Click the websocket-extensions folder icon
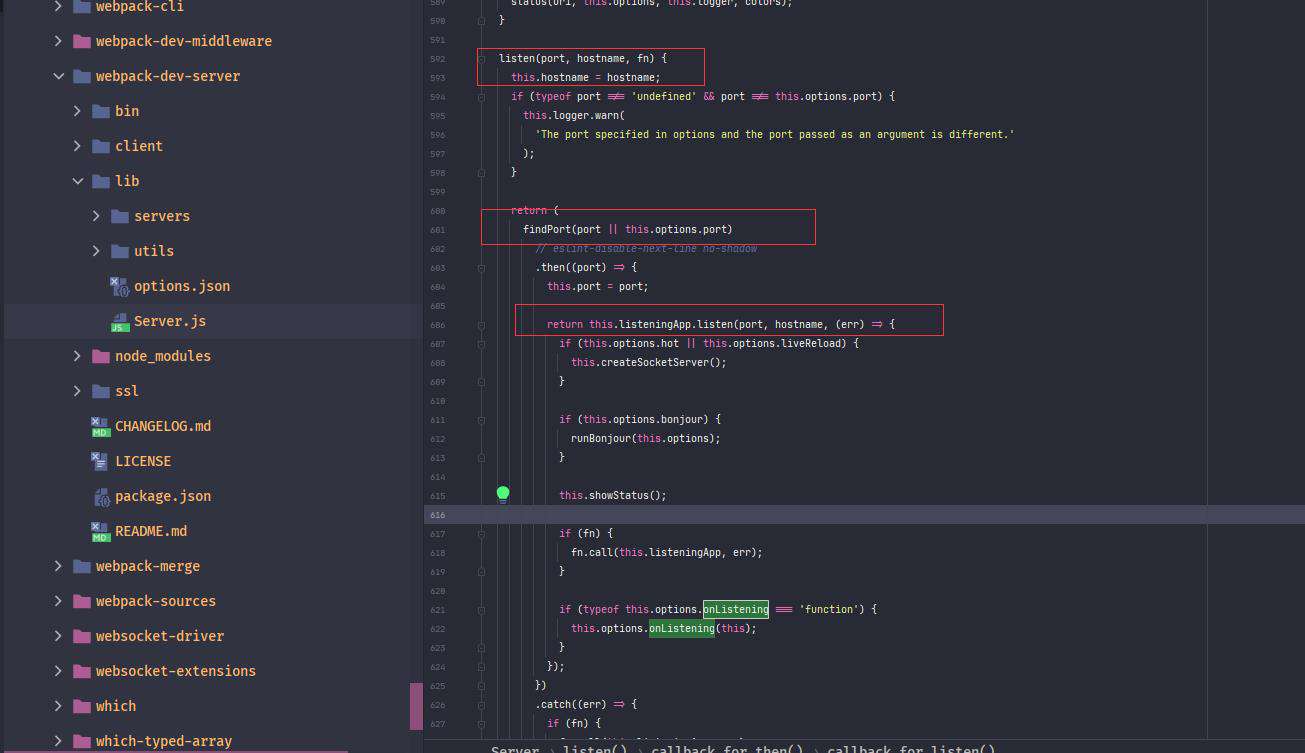The image size is (1305, 753). point(81,671)
